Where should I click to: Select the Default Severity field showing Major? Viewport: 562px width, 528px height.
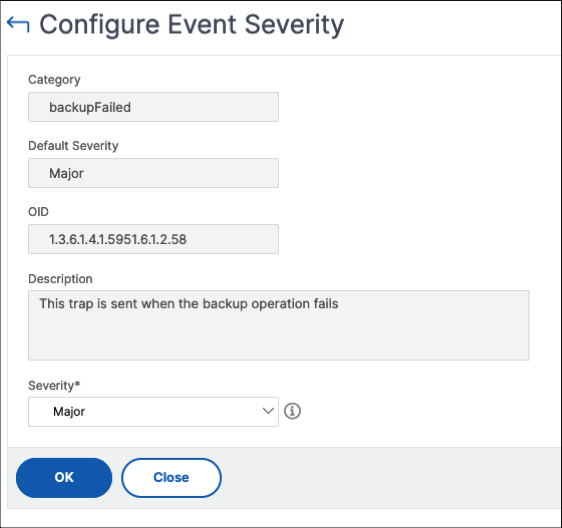tap(153, 173)
